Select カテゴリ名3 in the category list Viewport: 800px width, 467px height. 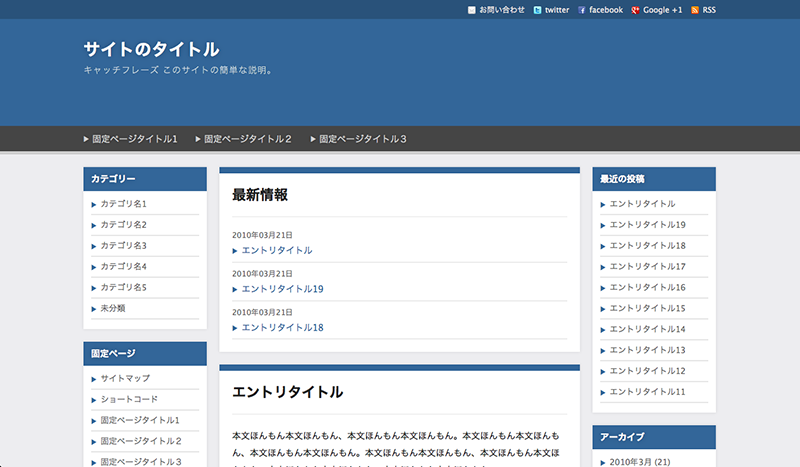pyautogui.click(x=123, y=245)
